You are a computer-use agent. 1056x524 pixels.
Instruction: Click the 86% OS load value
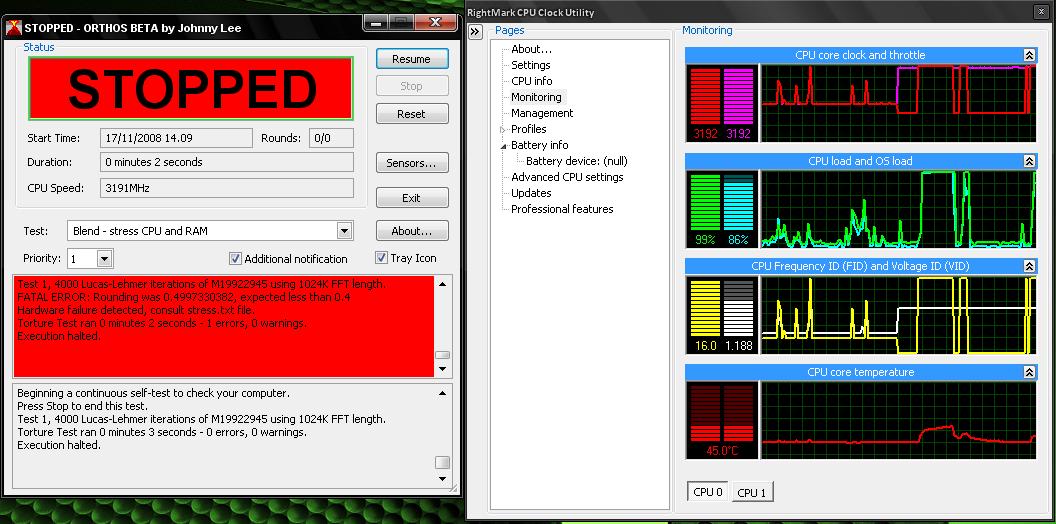(x=738, y=239)
